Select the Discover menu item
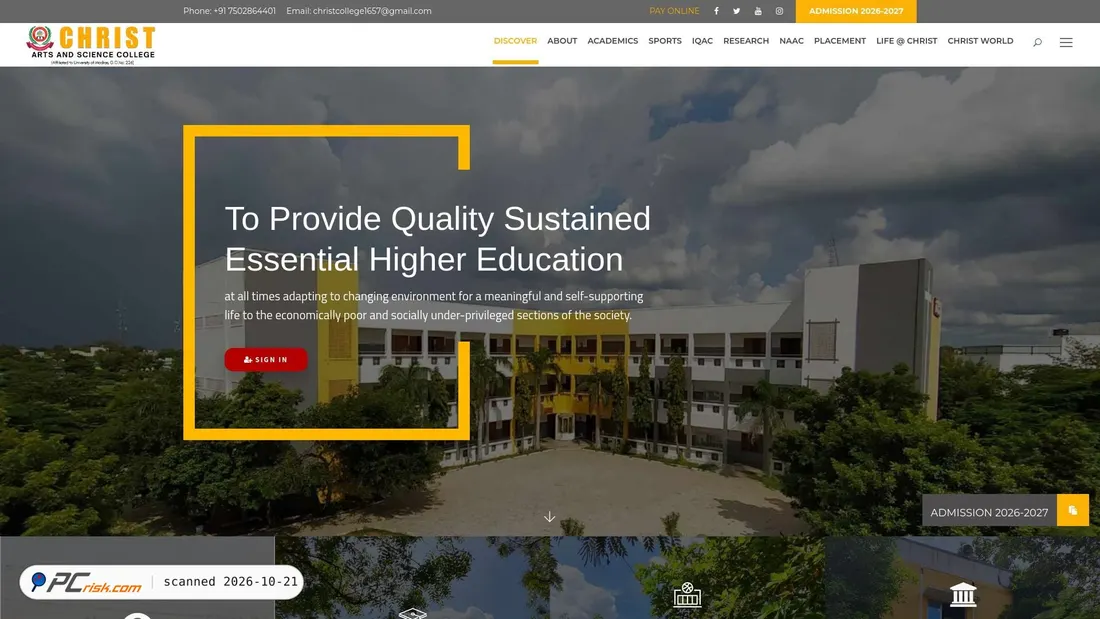 (x=515, y=41)
